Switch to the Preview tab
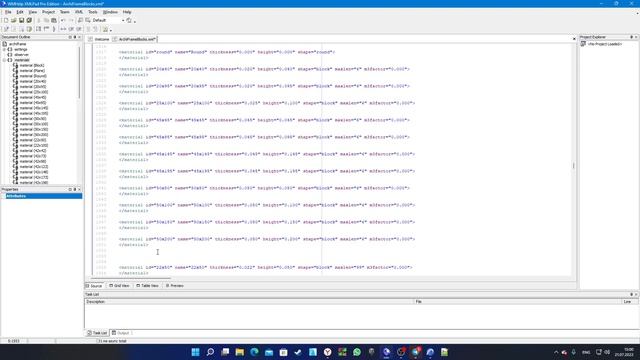Screen dimensions: 640x360 (x=175, y=286)
